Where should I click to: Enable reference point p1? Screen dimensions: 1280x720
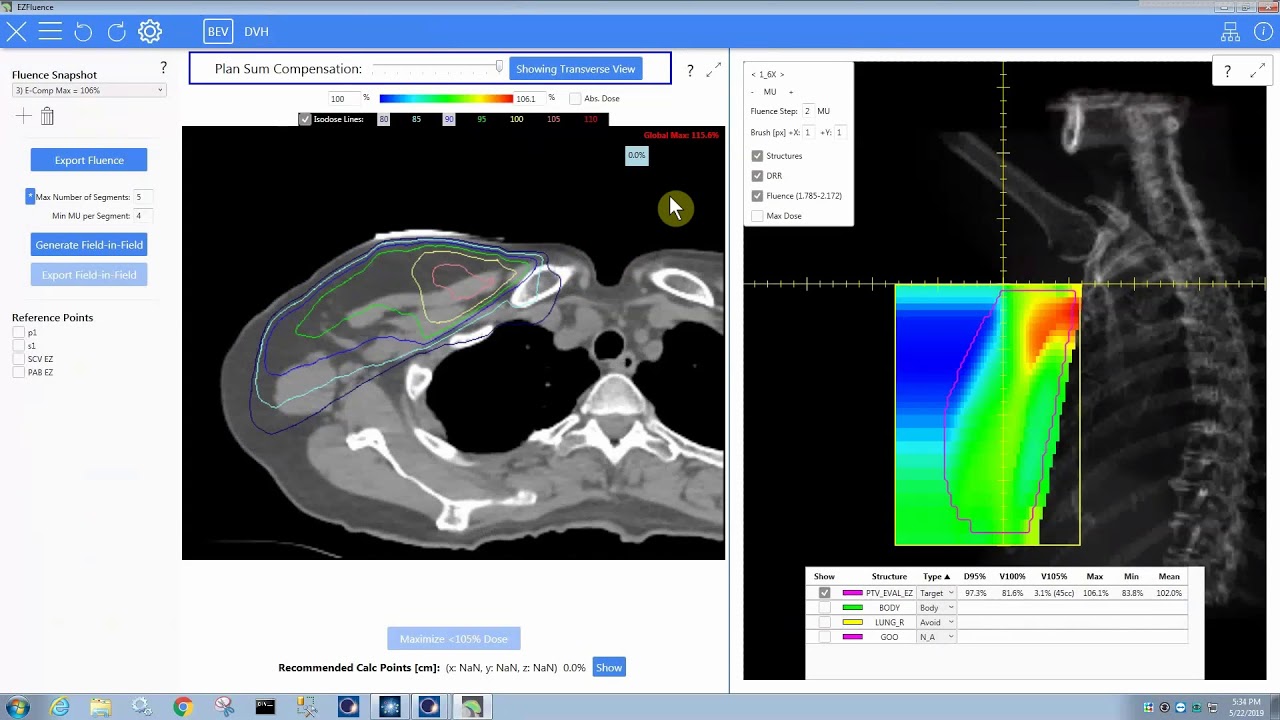18,332
